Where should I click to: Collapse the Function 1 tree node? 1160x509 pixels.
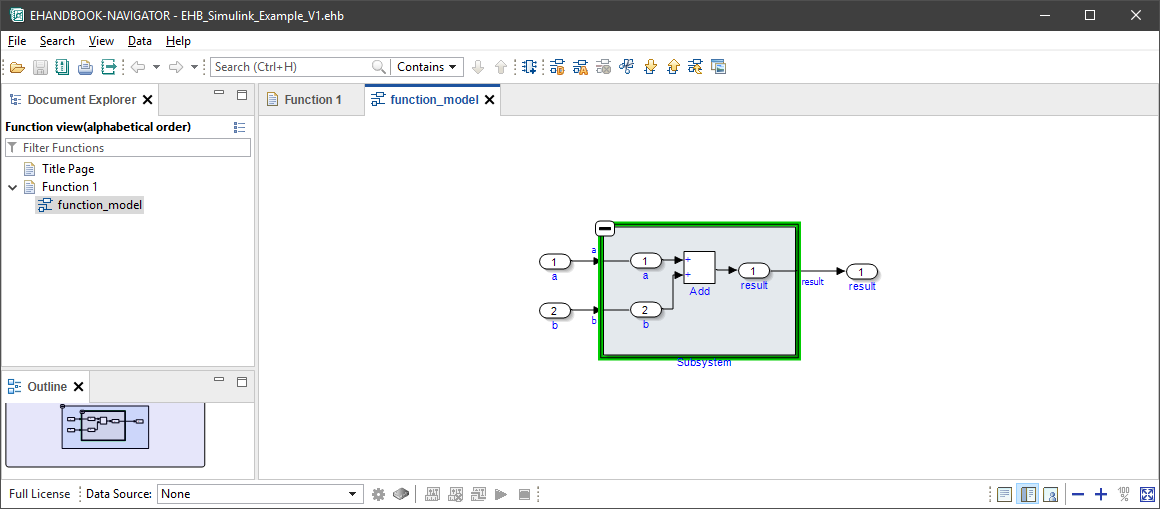[x=13, y=187]
